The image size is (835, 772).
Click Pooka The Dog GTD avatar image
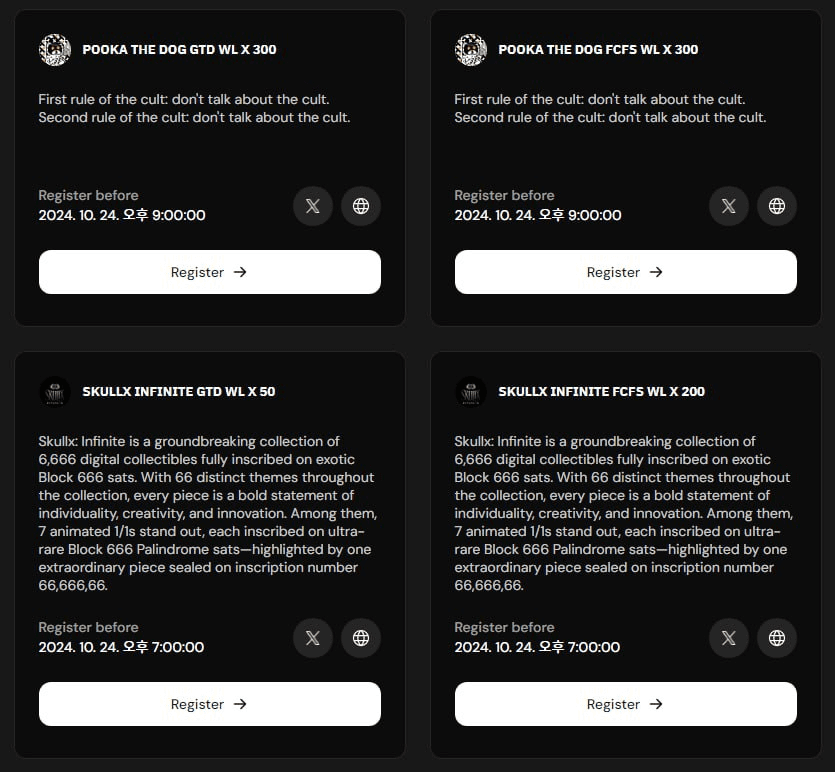pyautogui.click(x=55, y=50)
